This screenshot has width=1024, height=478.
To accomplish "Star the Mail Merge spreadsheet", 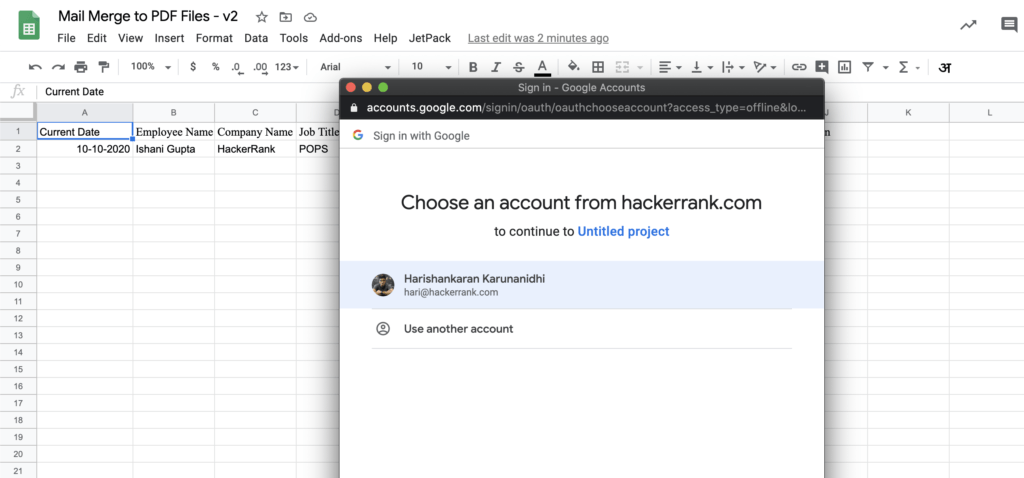I will pyautogui.click(x=261, y=17).
